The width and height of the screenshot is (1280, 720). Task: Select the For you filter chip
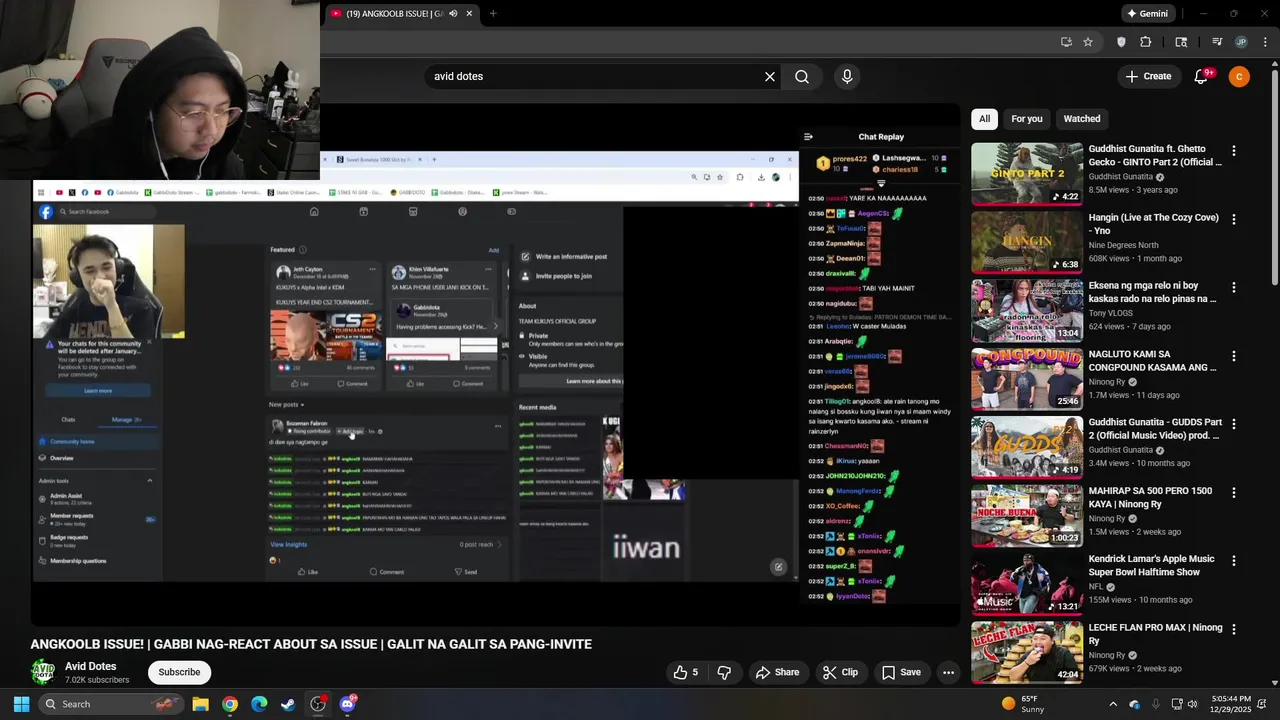tap(1026, 119)
